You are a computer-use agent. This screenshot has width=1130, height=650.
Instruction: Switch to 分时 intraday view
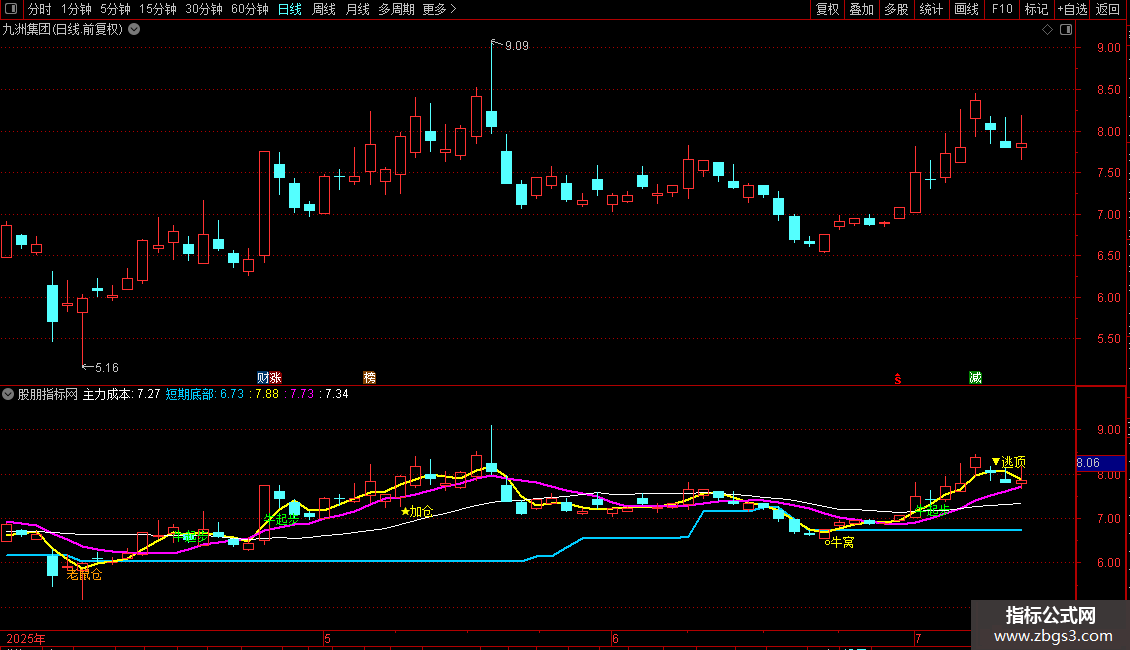pos(40,9)
